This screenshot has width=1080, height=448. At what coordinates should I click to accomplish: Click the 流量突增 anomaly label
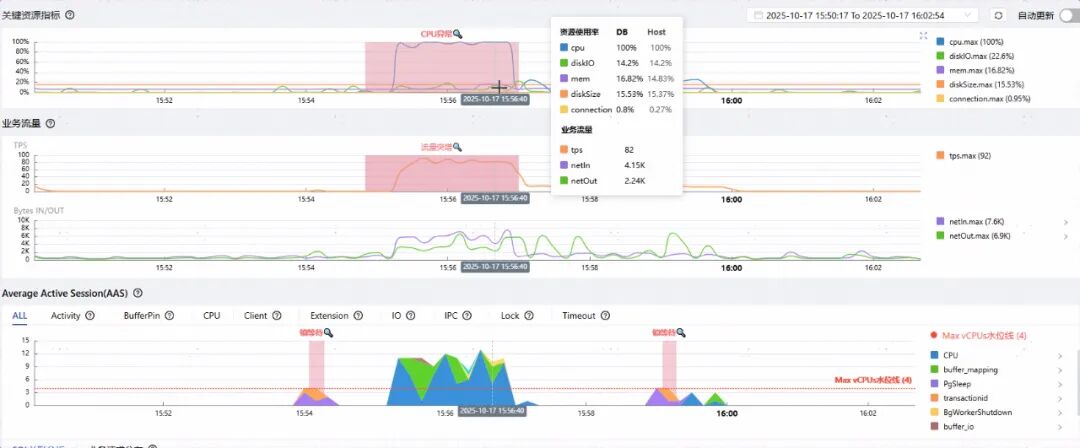(437, 147)
